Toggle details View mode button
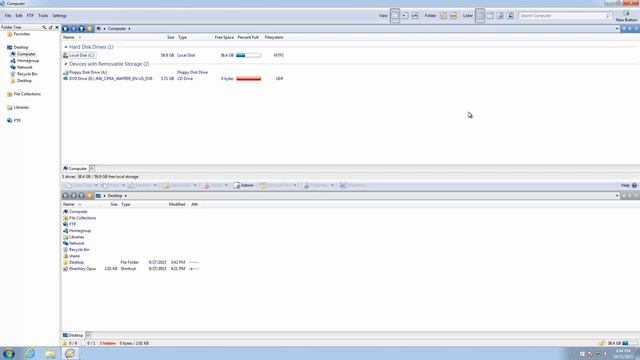Viewport: 640px width, 360px height. click(x=395, y=16)
